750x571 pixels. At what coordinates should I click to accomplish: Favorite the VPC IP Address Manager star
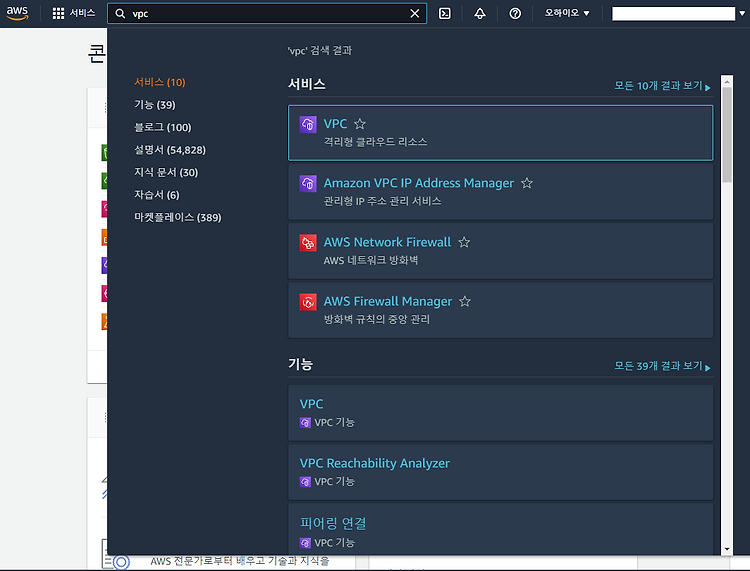click(527, 183)
